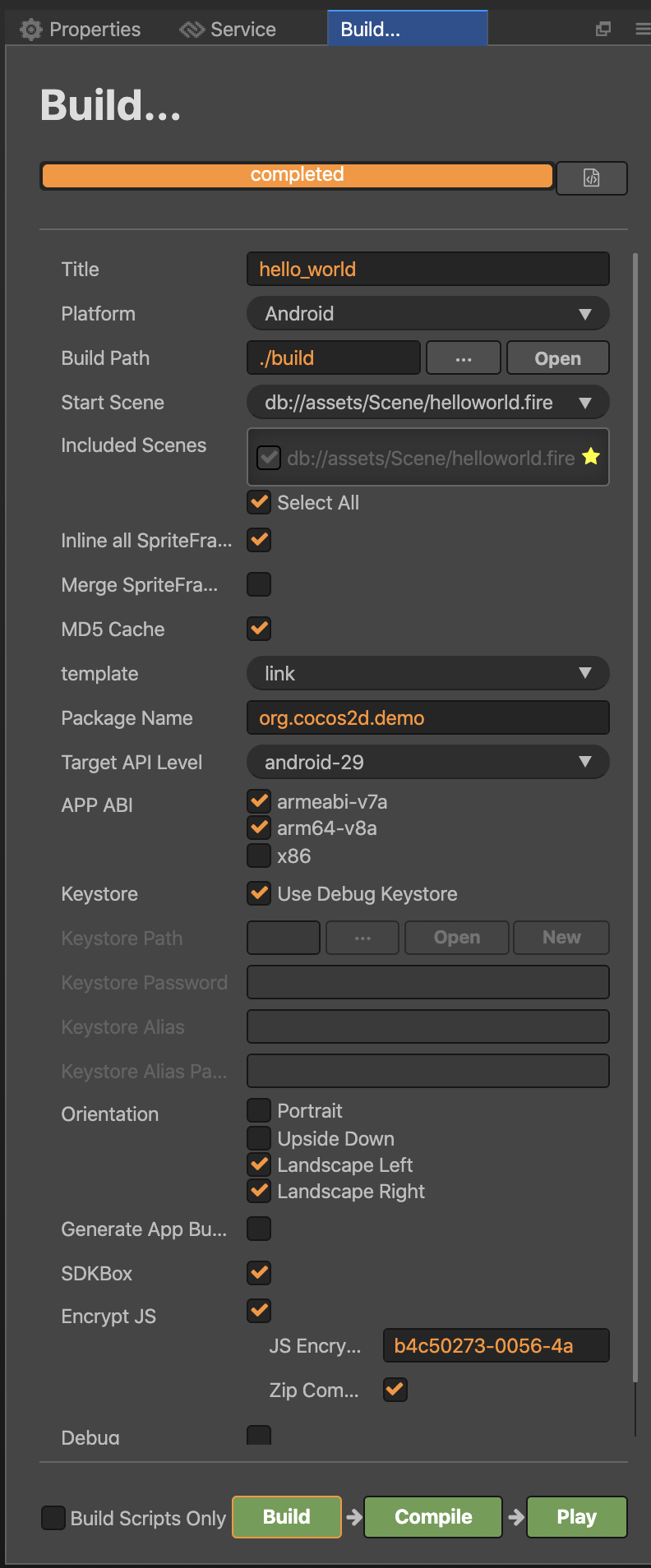
Task: Toggle the MD5 Cache checkbox
Action: (x=260, y=629)
